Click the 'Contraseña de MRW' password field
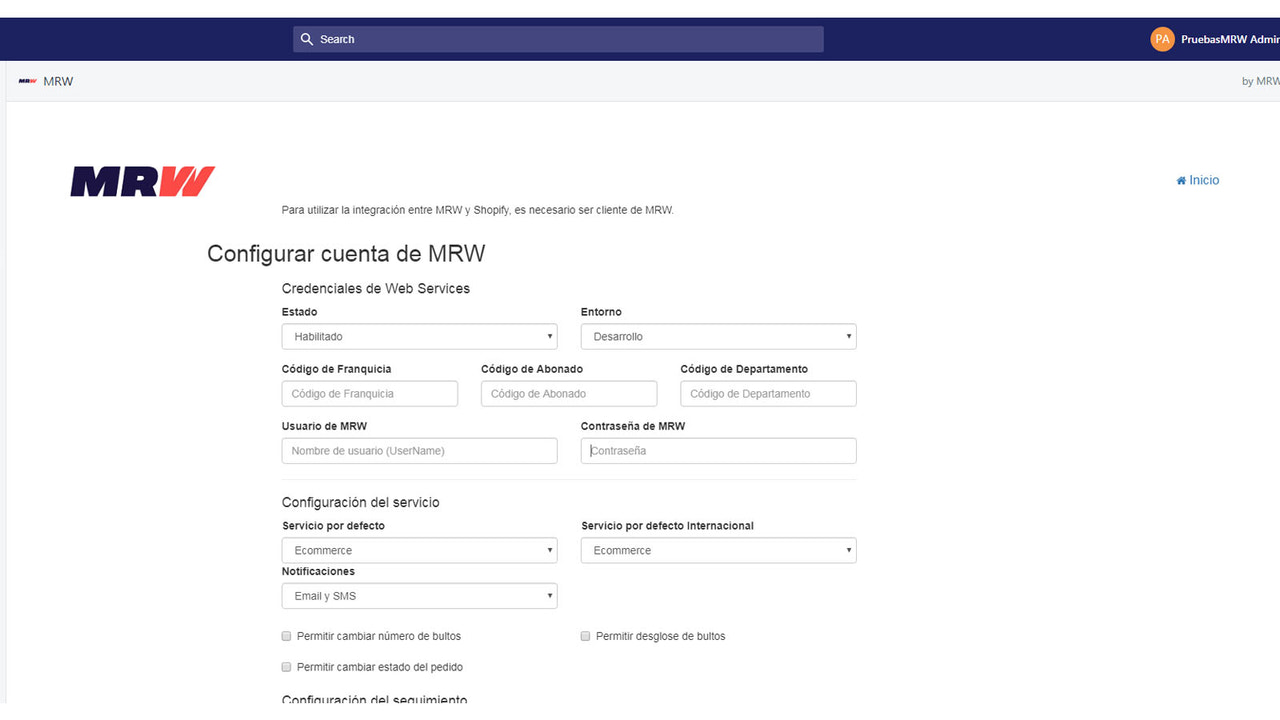This screenshot has width=1280, height=720. click(718, 450)
